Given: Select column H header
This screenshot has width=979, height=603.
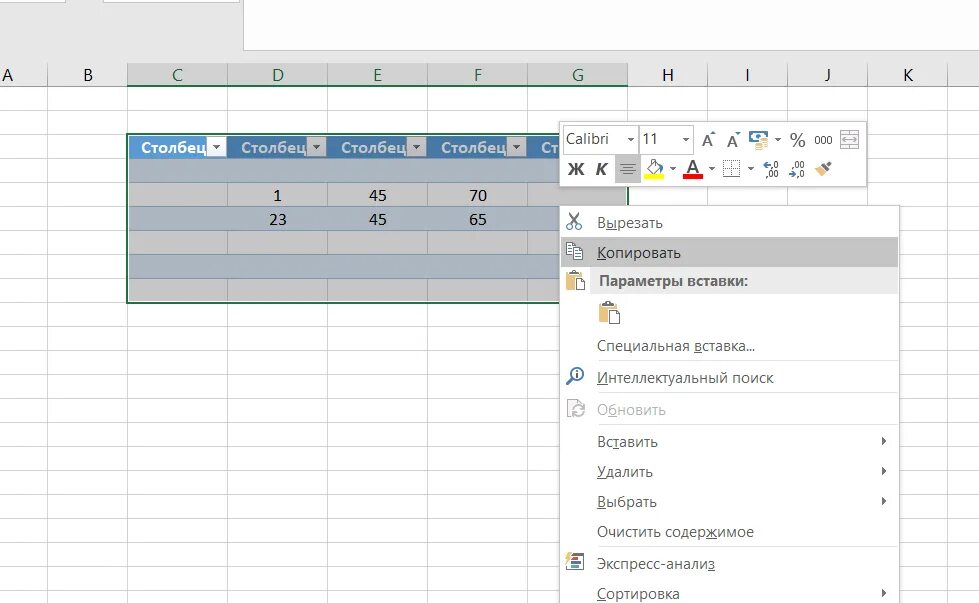Looking at the screenshot, I should coord(667,75).
